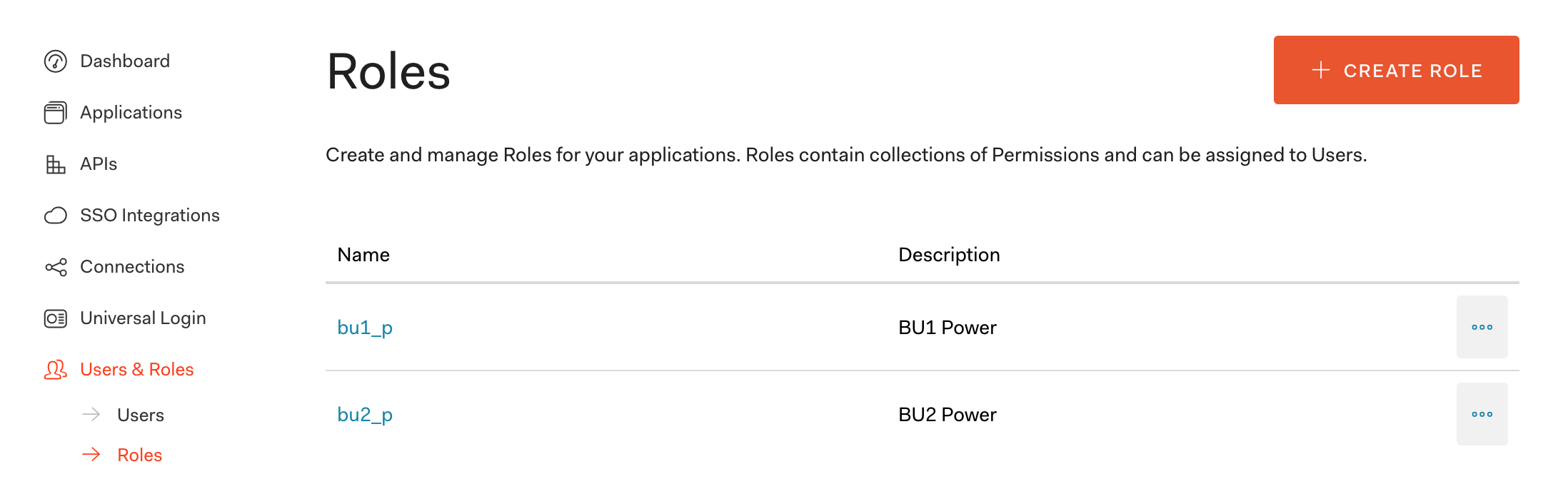Collapse the Users & Roles section

point(136,370)
